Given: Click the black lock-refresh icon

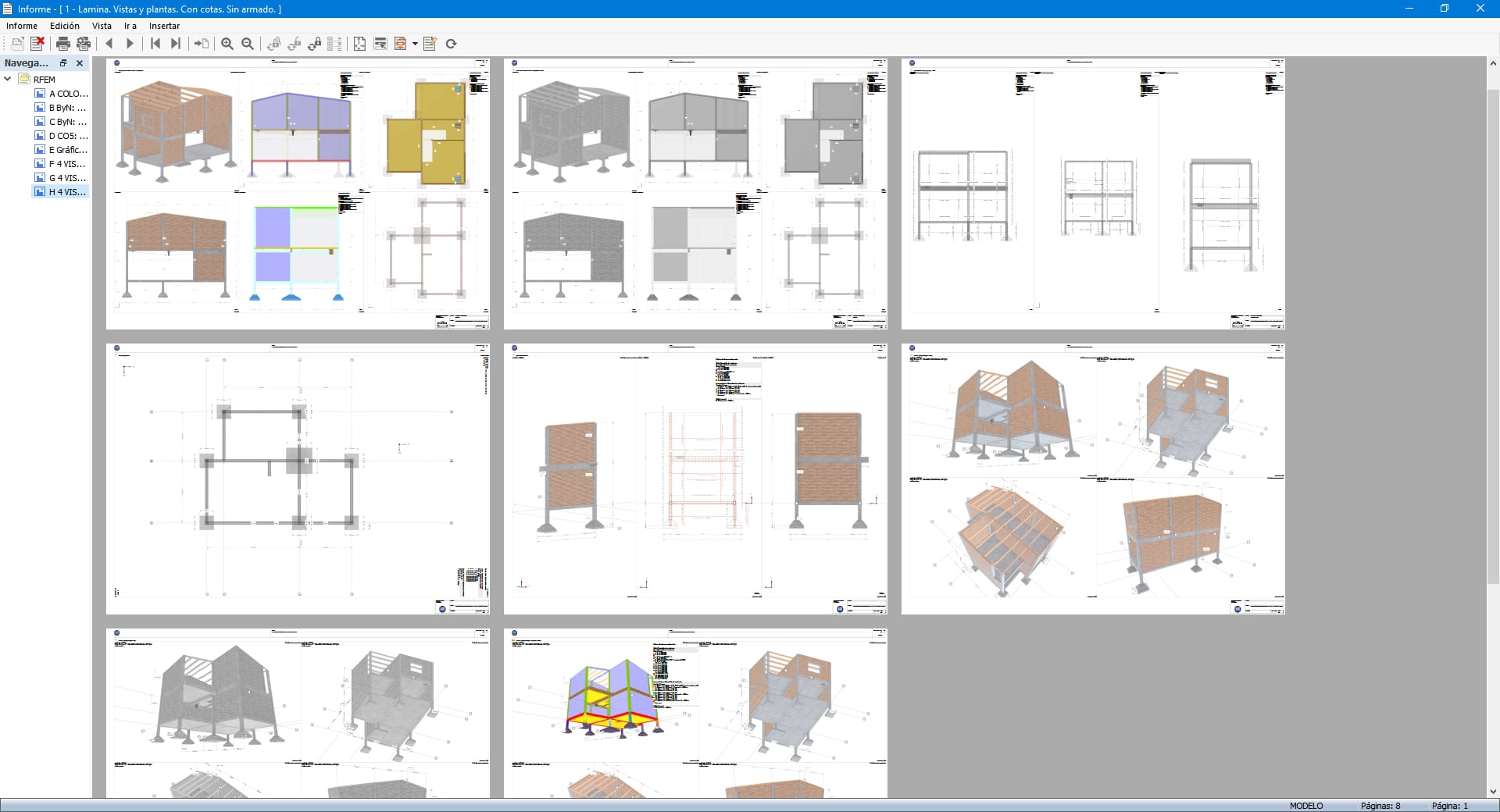Looking at the screenshot, I should (315, 44).
